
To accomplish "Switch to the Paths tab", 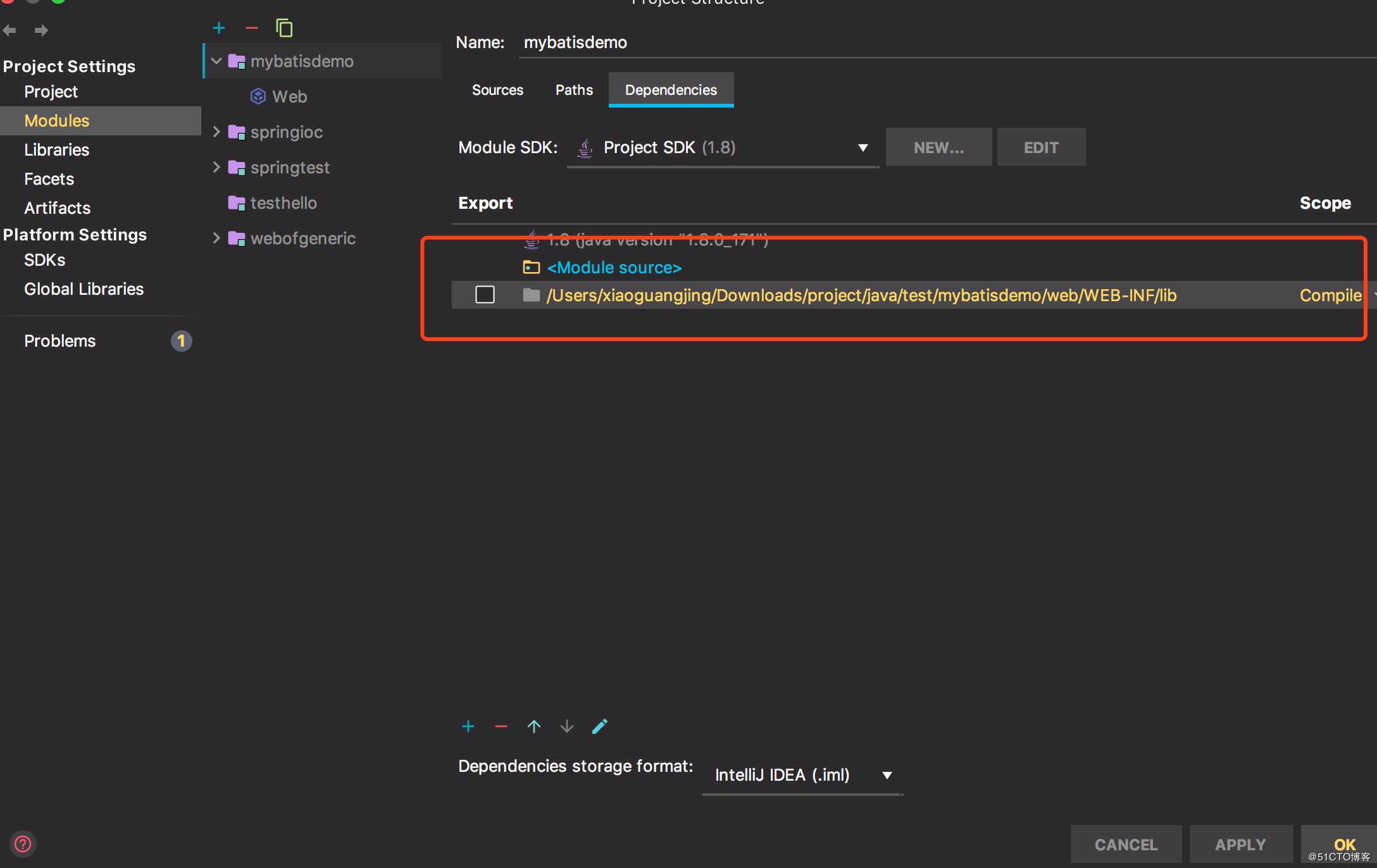I will (574, 90).
